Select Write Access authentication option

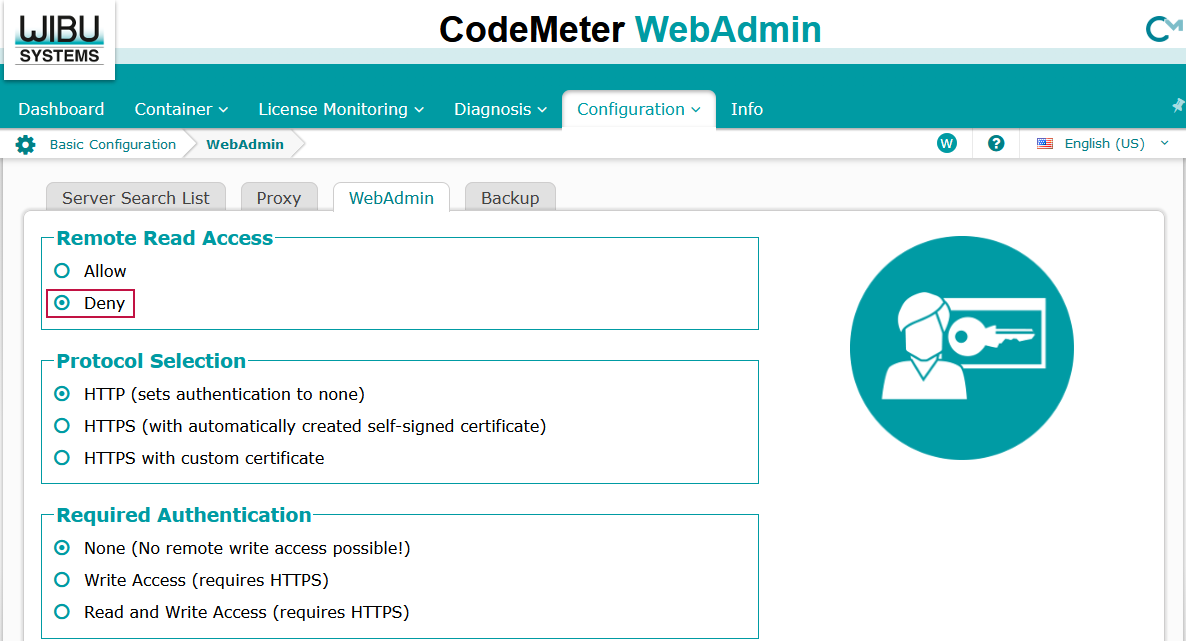pos(62,580)
